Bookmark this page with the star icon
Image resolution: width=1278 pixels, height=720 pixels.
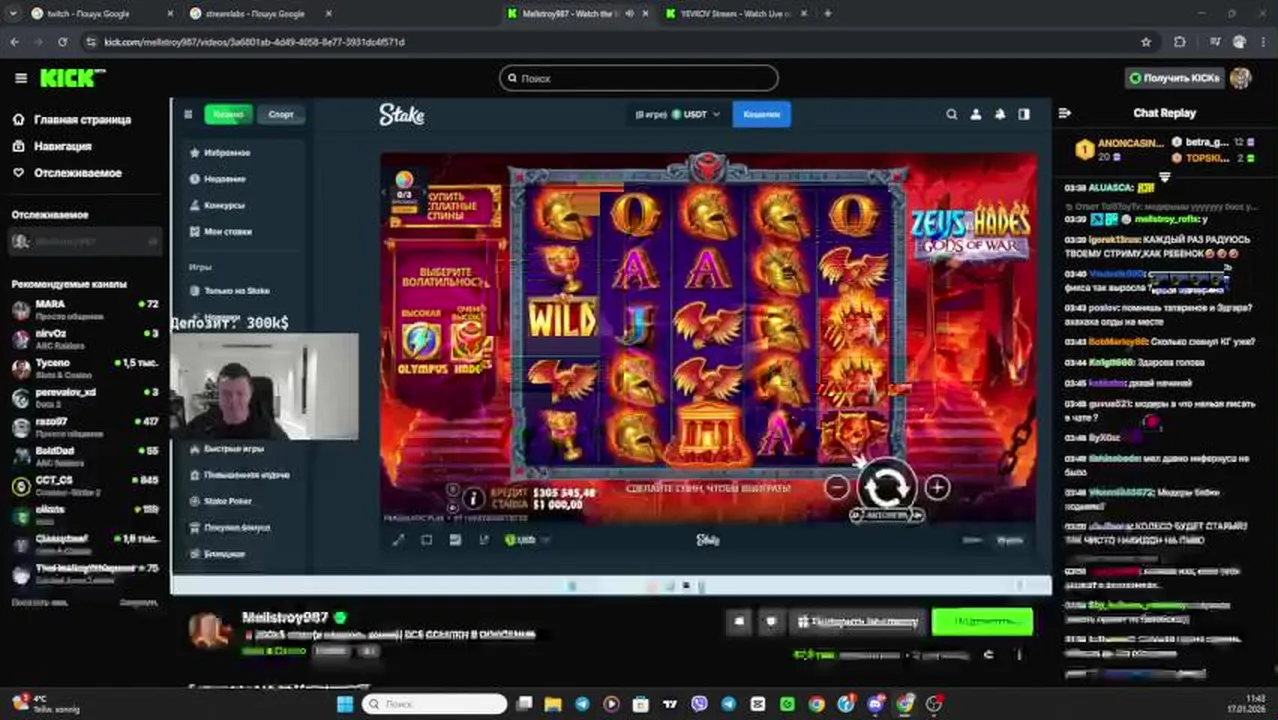point(1146,42)
